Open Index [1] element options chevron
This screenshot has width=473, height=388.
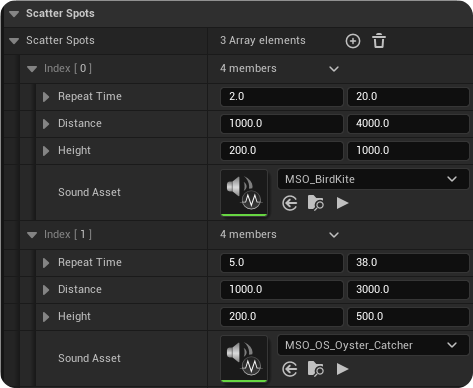click(x=334, y=235)
